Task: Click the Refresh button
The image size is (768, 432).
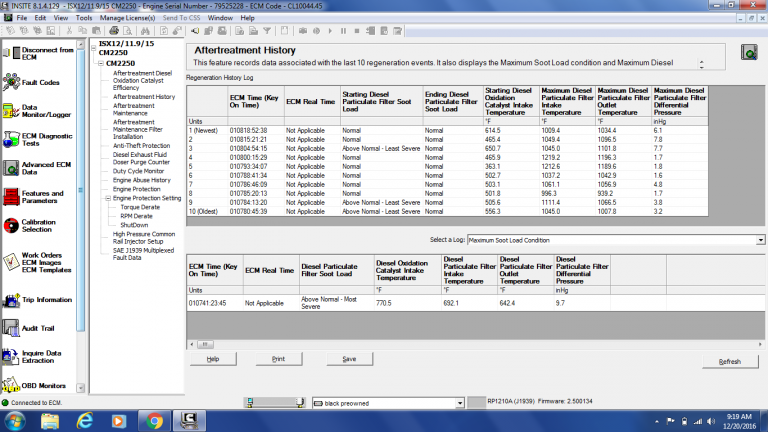Action: tap(729, 361)
